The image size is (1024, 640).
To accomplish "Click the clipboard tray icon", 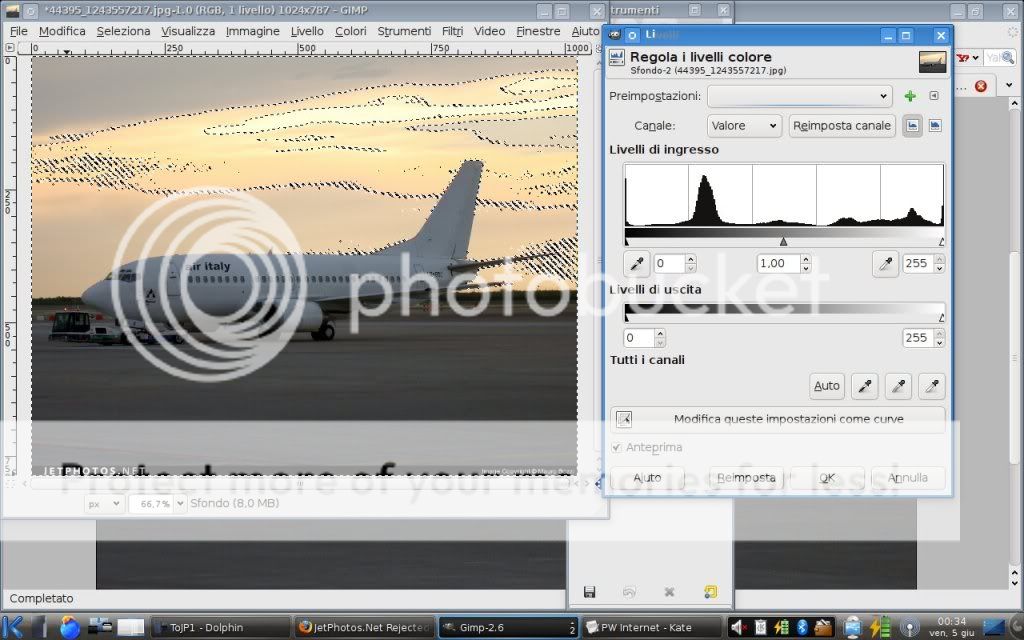I will 760,628.
